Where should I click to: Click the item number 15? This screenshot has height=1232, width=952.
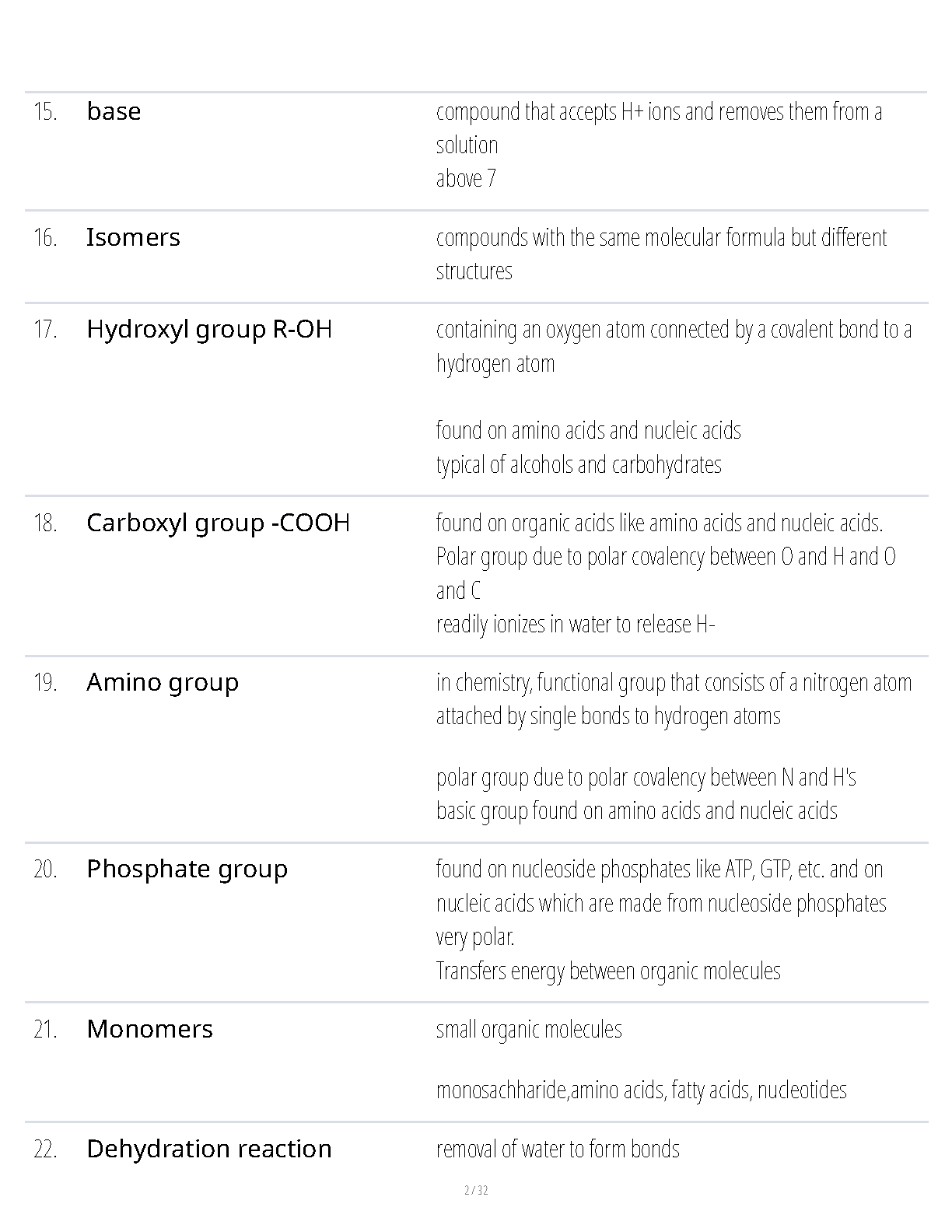click(x=45, y=112)
